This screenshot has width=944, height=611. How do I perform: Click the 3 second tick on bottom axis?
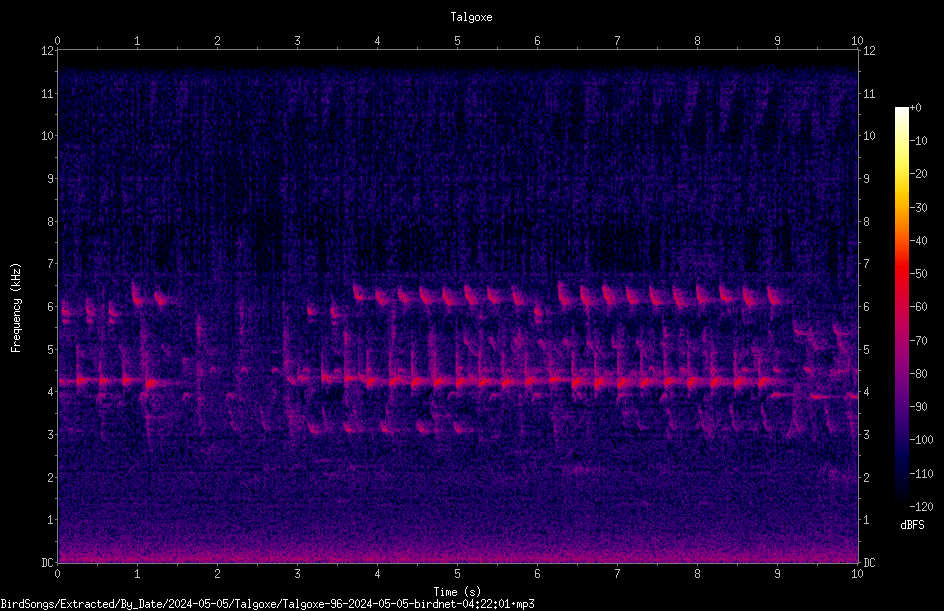(x=297, y=574)
